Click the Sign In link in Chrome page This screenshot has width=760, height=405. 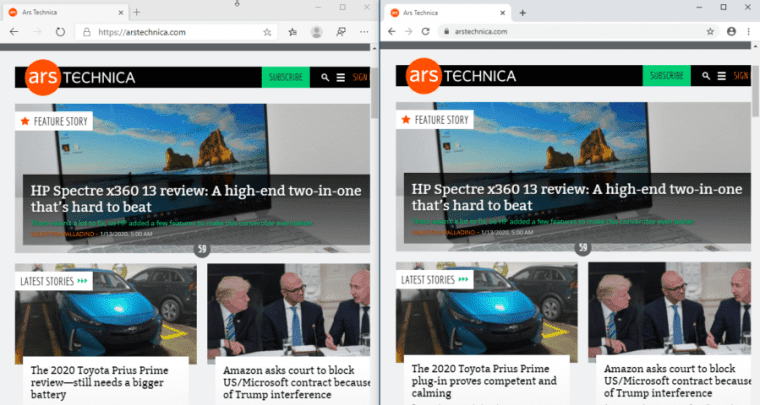click(742, 76)
